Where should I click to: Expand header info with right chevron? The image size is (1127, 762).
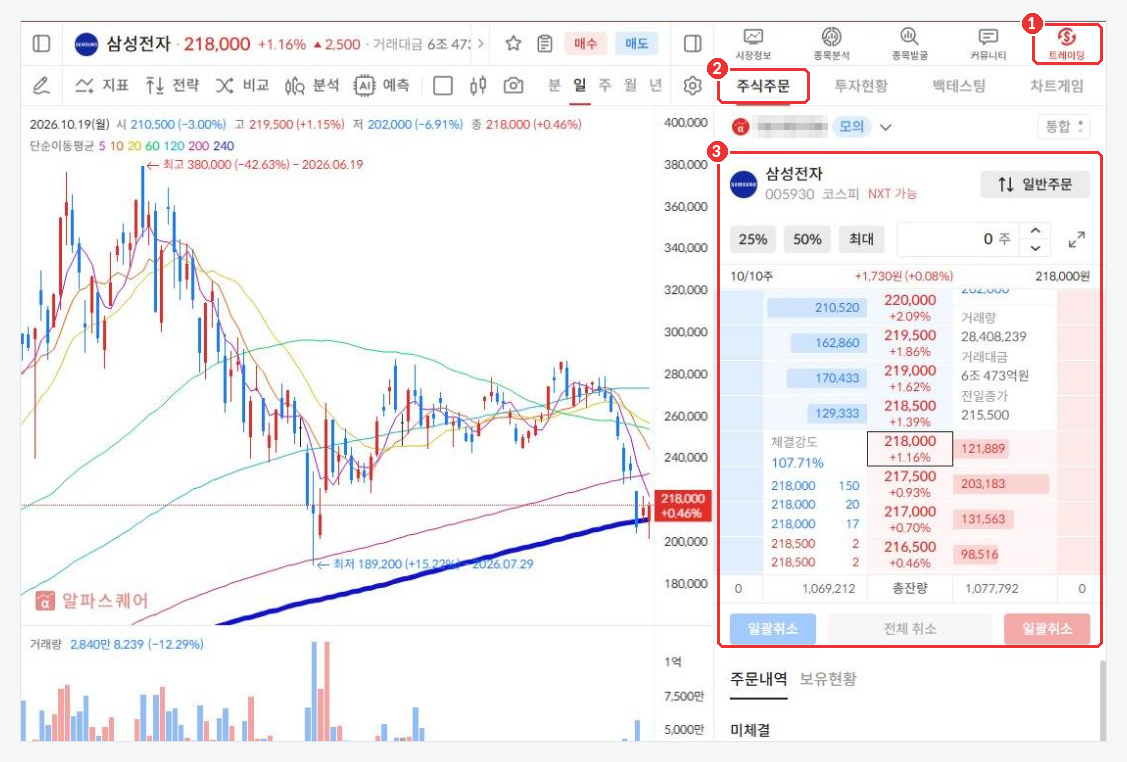pos(481,44)
